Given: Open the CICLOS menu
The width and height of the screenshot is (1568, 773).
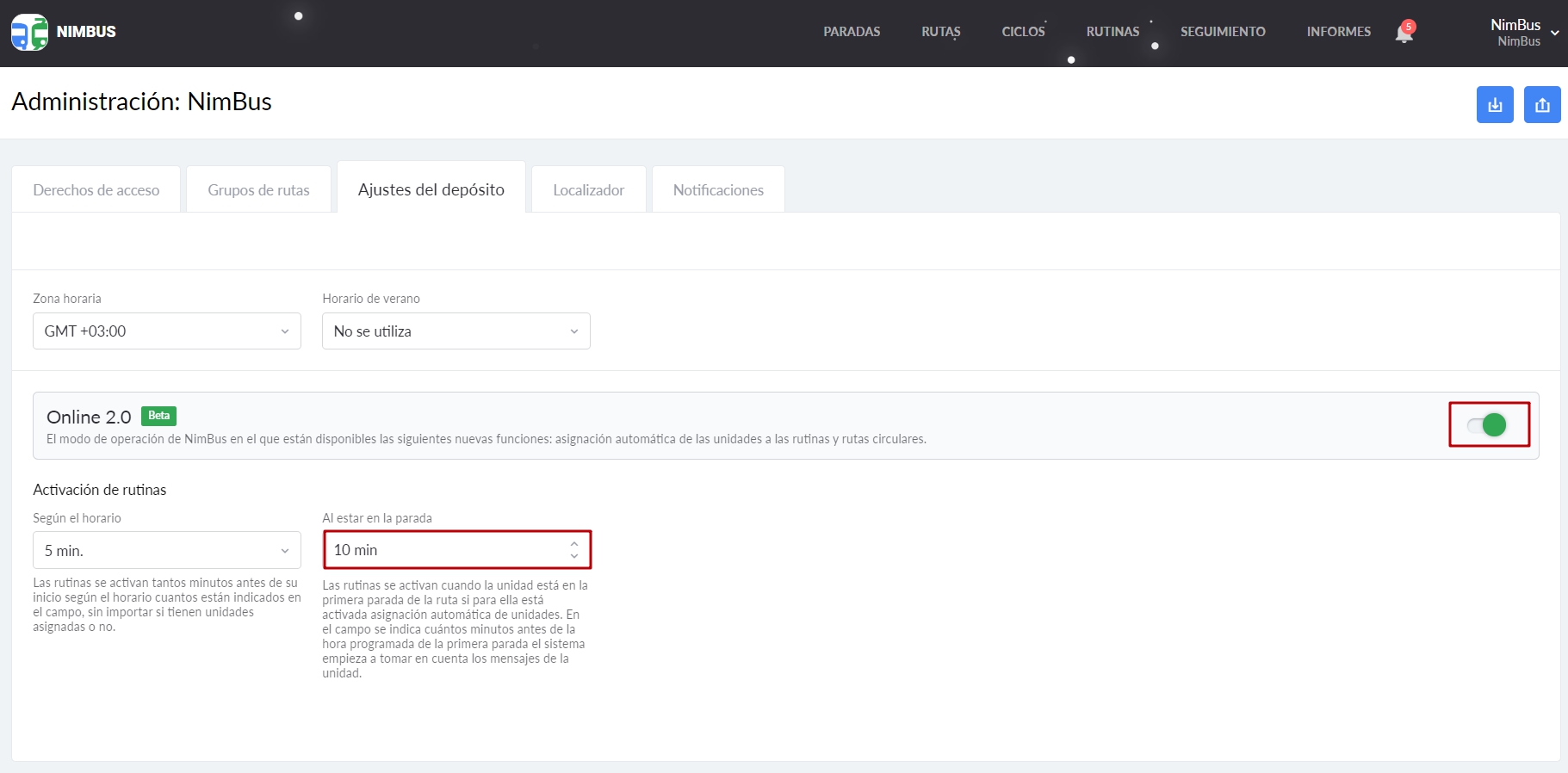Looking at the screenshot, I should click(1023, 32).
